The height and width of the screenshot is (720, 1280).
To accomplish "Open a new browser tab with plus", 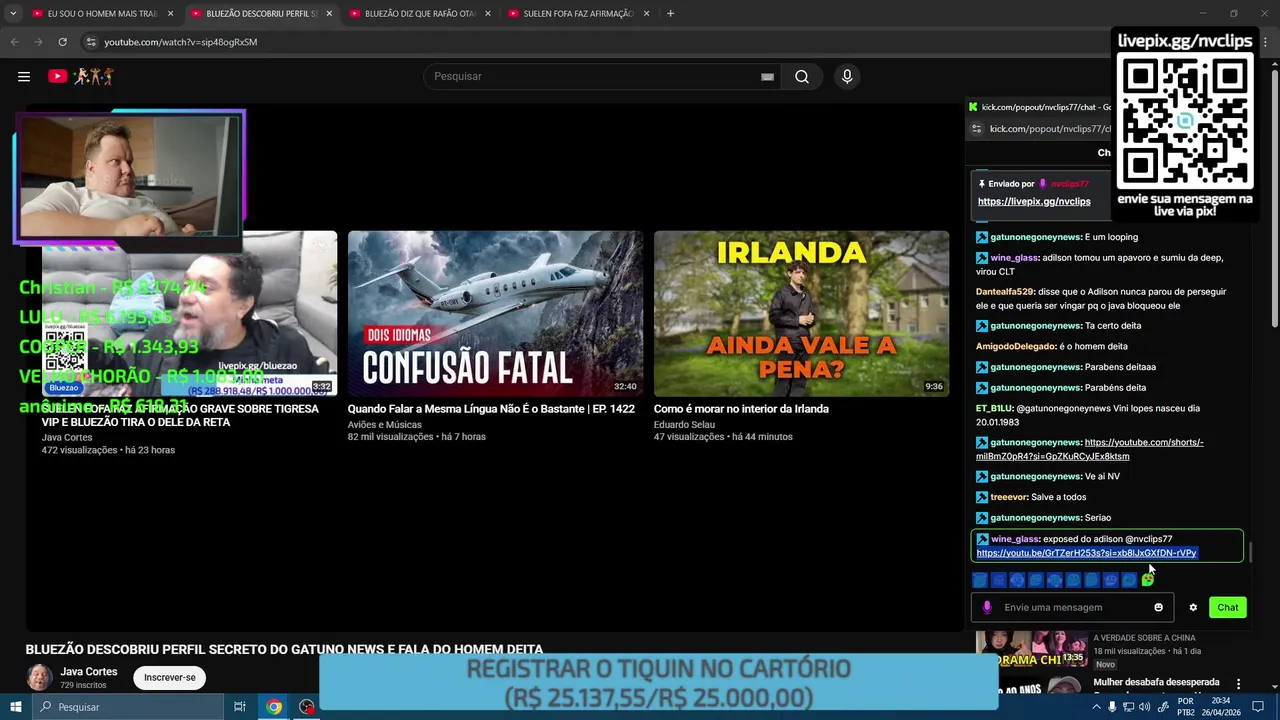I will [670, 13].
